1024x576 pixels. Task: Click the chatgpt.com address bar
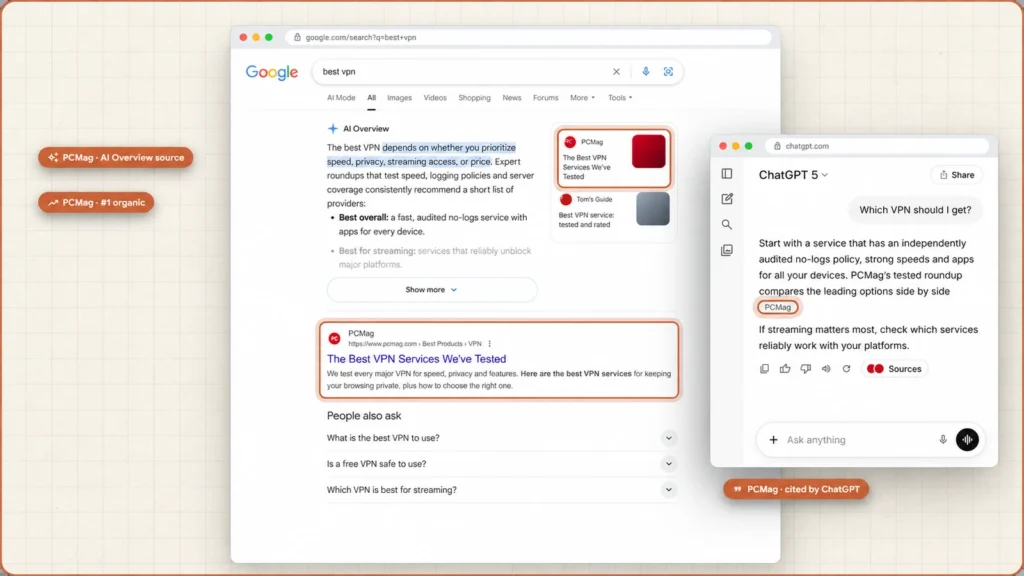point(877,146)
